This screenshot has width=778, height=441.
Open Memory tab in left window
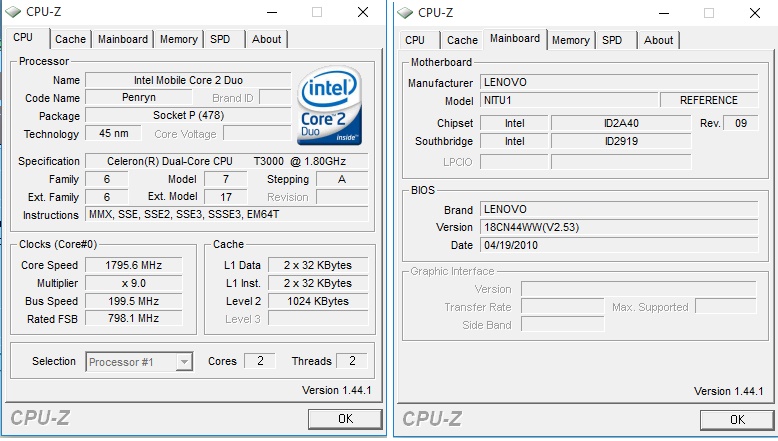(179, 39)
